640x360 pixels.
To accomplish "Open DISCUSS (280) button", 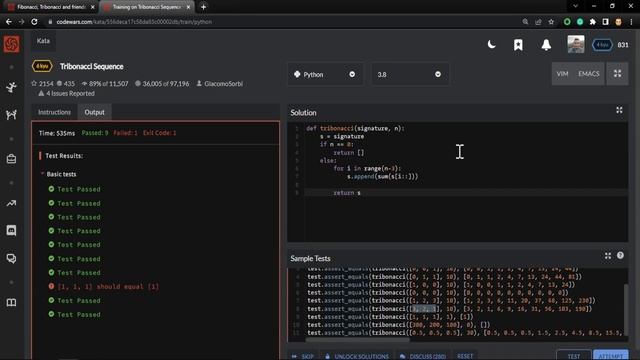I will pyautogui.click(x=422, y=356).
